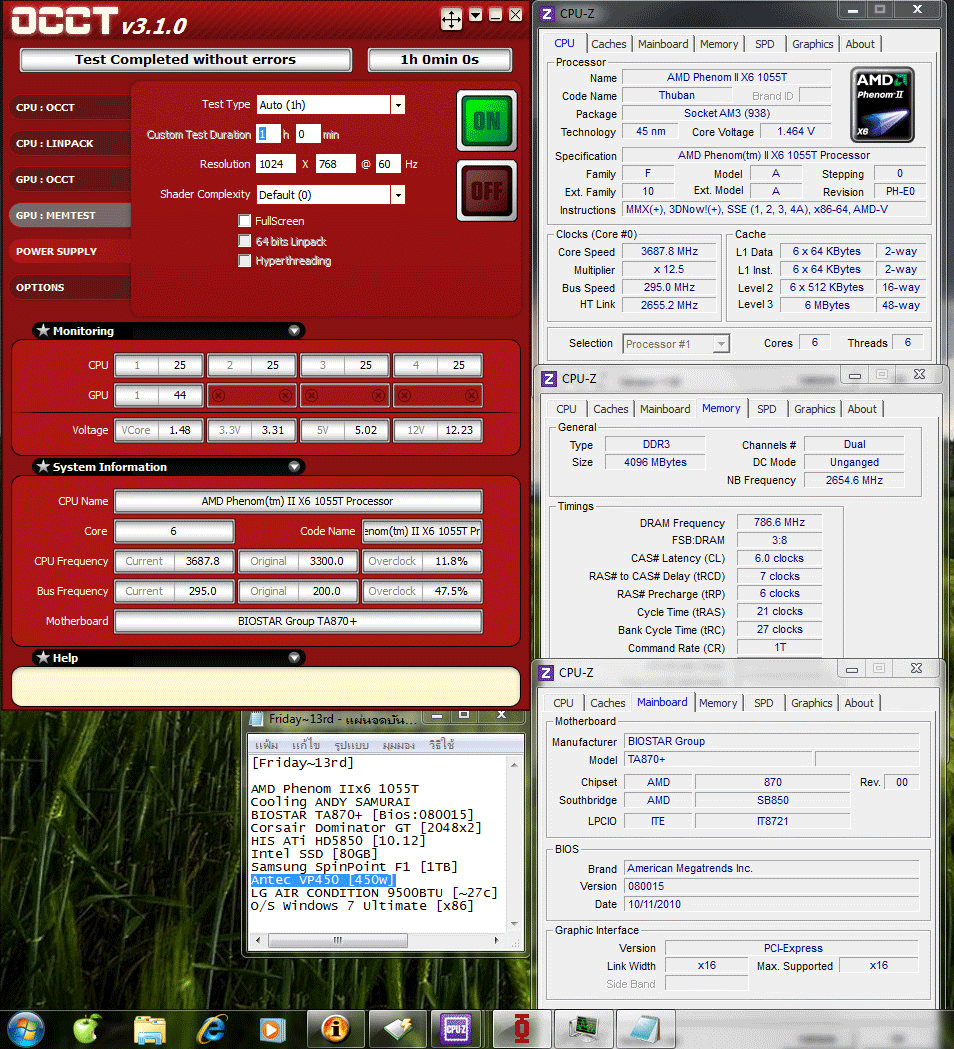Click the highlighted 'Antec VP450 [450w]' line
The width and height of the screenshot is (954, 1049).
click(323, 880)
